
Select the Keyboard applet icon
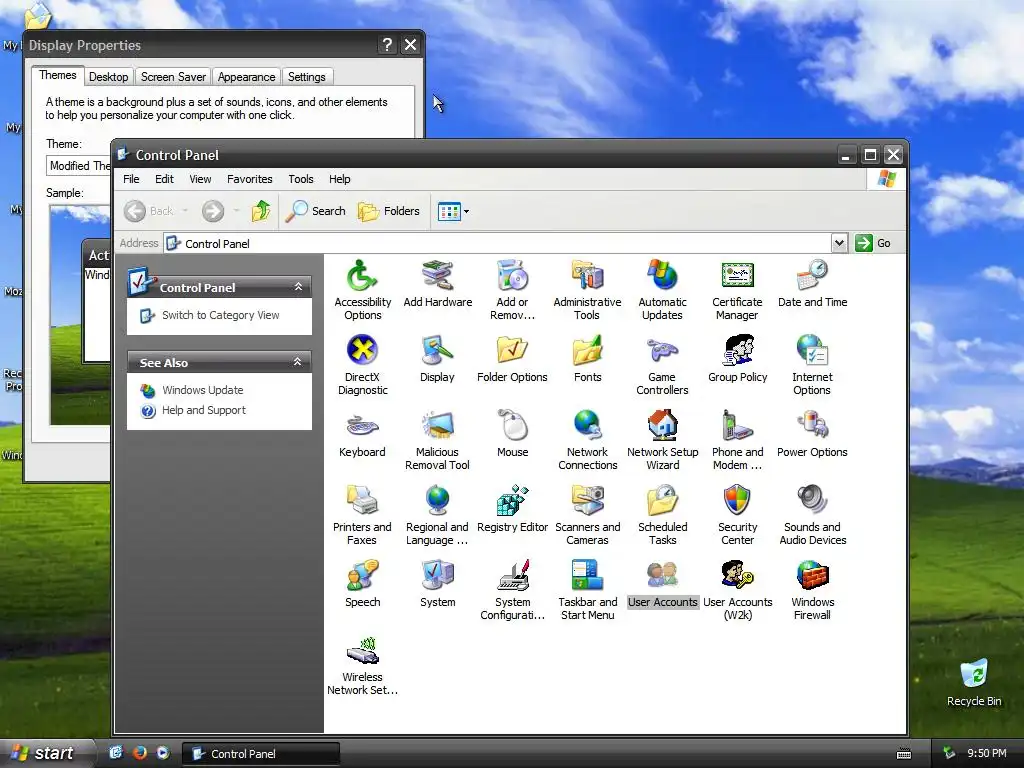click(x=362, y=426)
